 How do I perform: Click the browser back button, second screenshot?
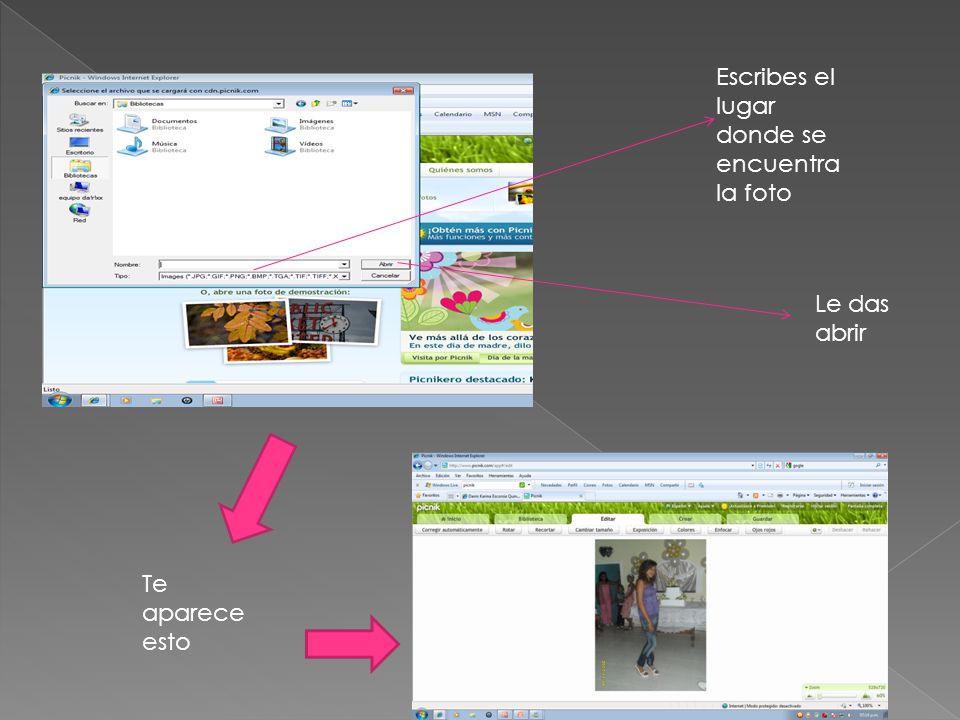click(418, 465)
